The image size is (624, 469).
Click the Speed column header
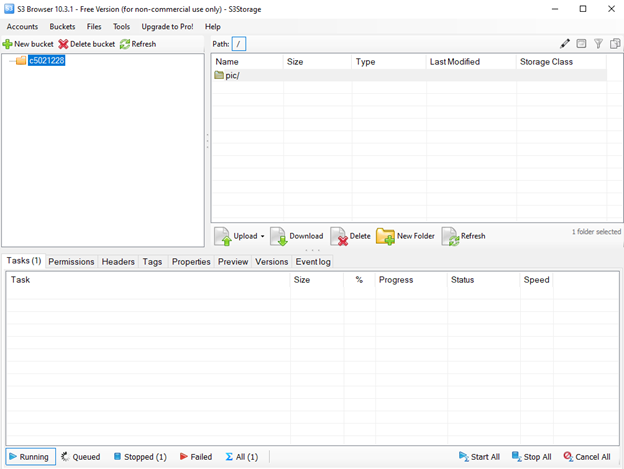pyautogui.click(x=536, y=280)
